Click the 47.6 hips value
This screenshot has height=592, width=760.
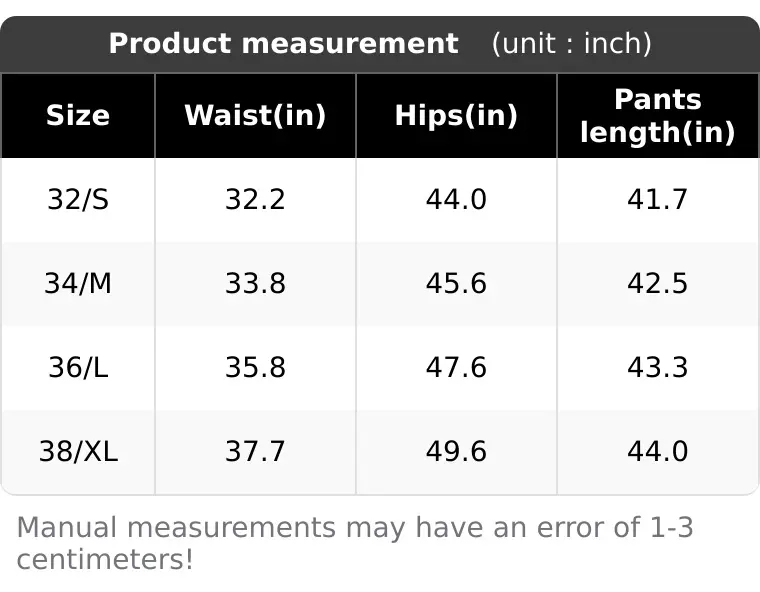[x=456, y=367]
